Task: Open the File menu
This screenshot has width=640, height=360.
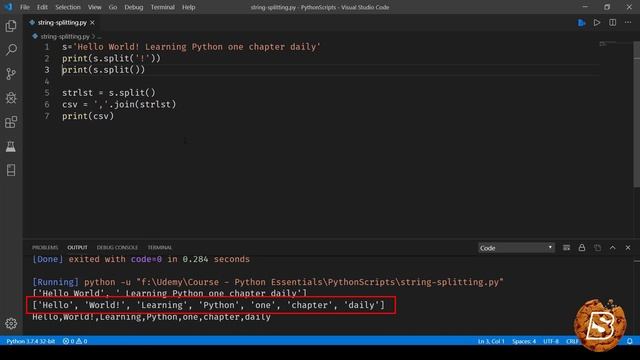Action: 25,7
